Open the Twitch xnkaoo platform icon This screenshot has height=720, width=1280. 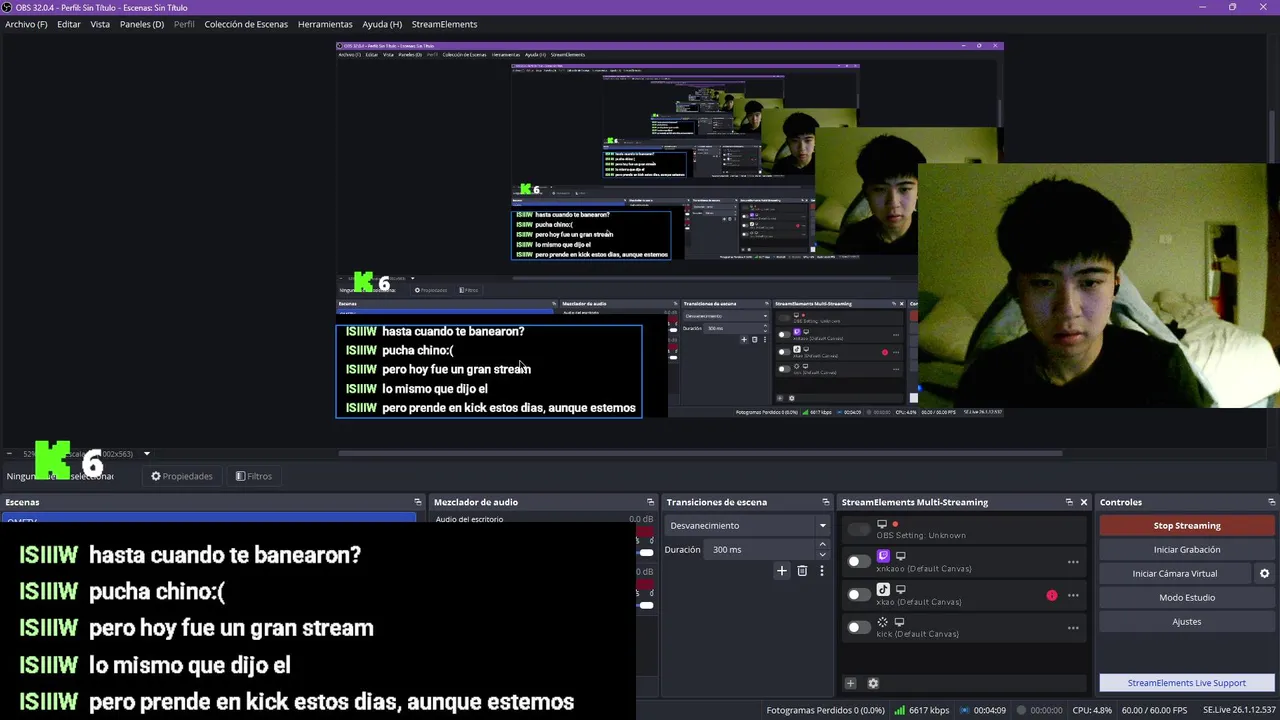(883, 556)
